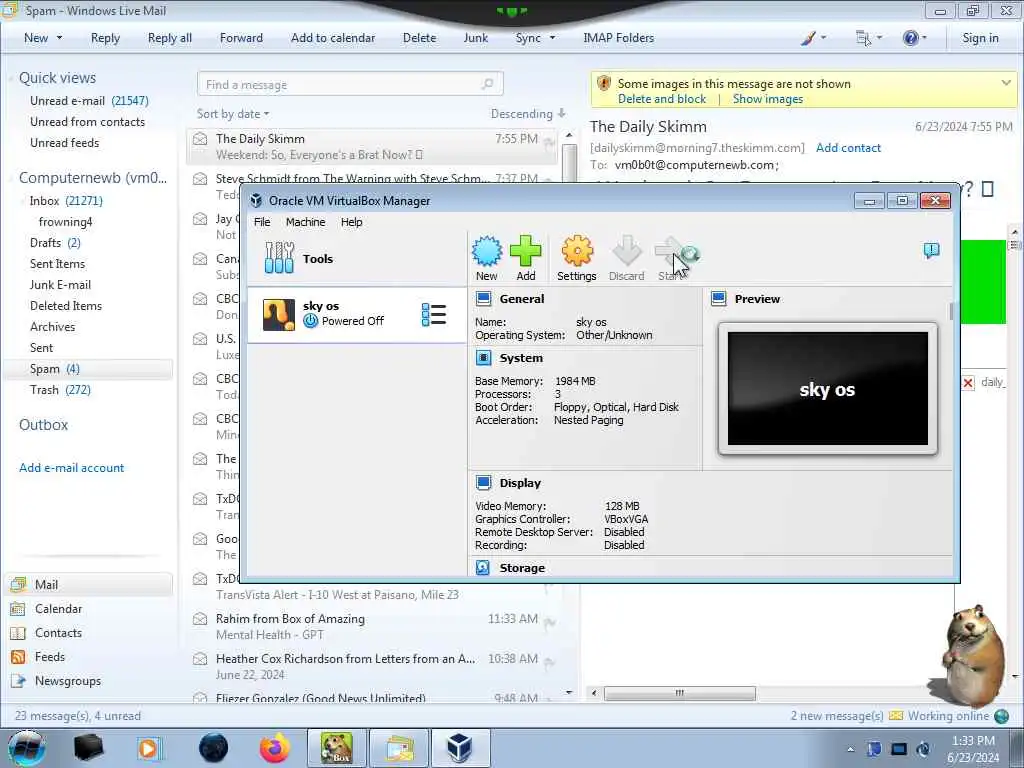Click the Delete and block link
This screenshot has width=1024, height=768.
[x=662, y=99]
